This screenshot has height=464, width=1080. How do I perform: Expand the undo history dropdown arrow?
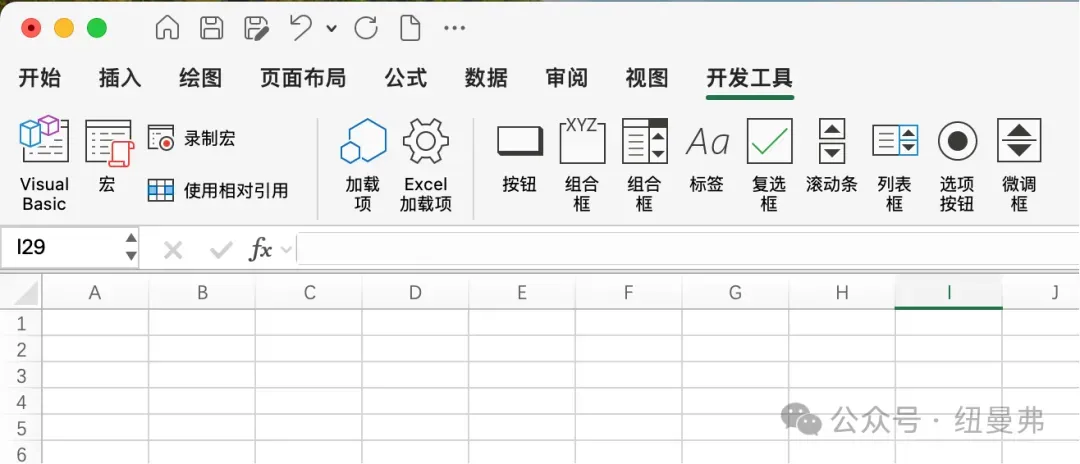click(x=331, y=29)
